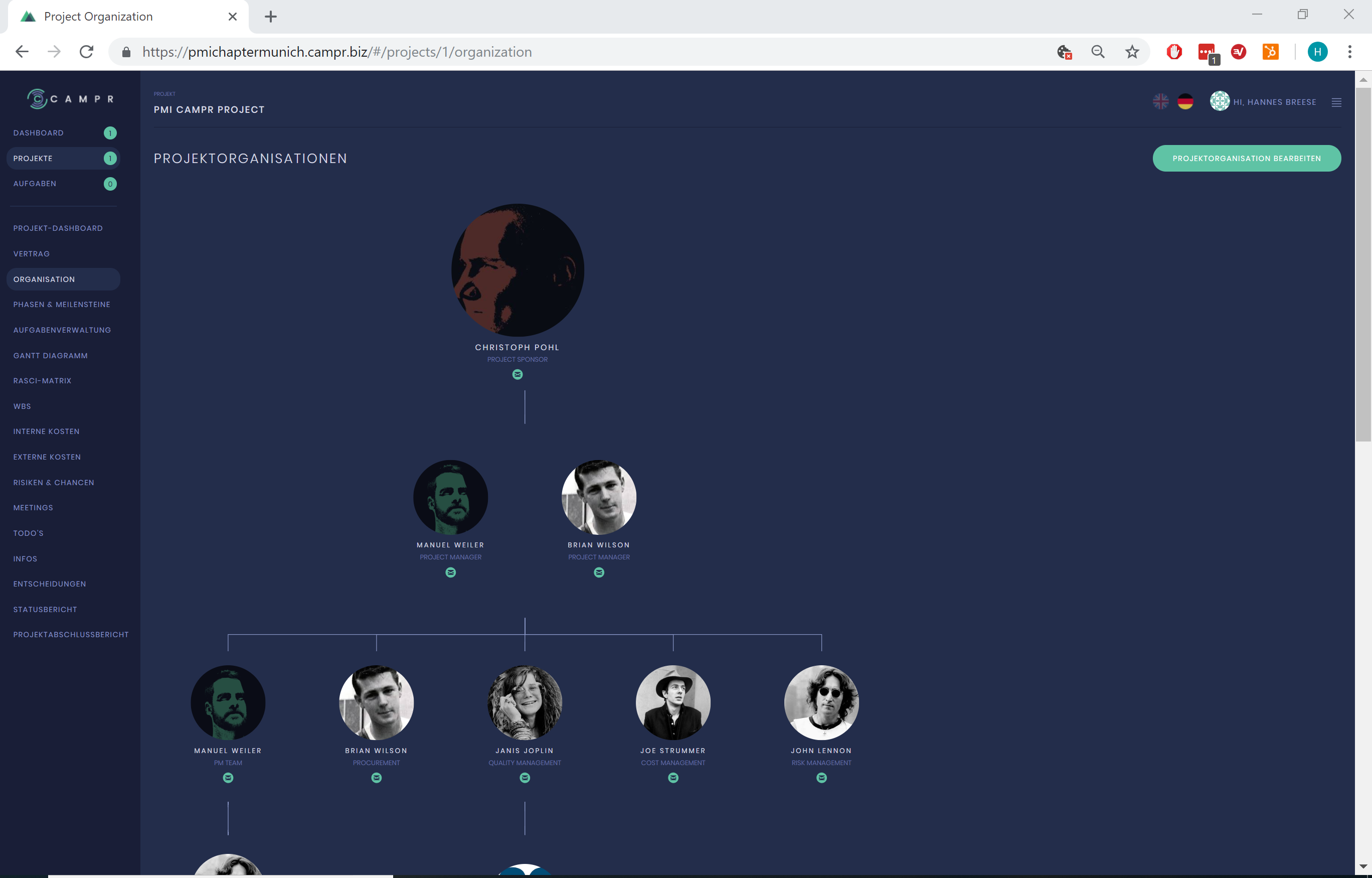Open Projekte in sidebar
1372x878 pixels.
pos(63,159)
